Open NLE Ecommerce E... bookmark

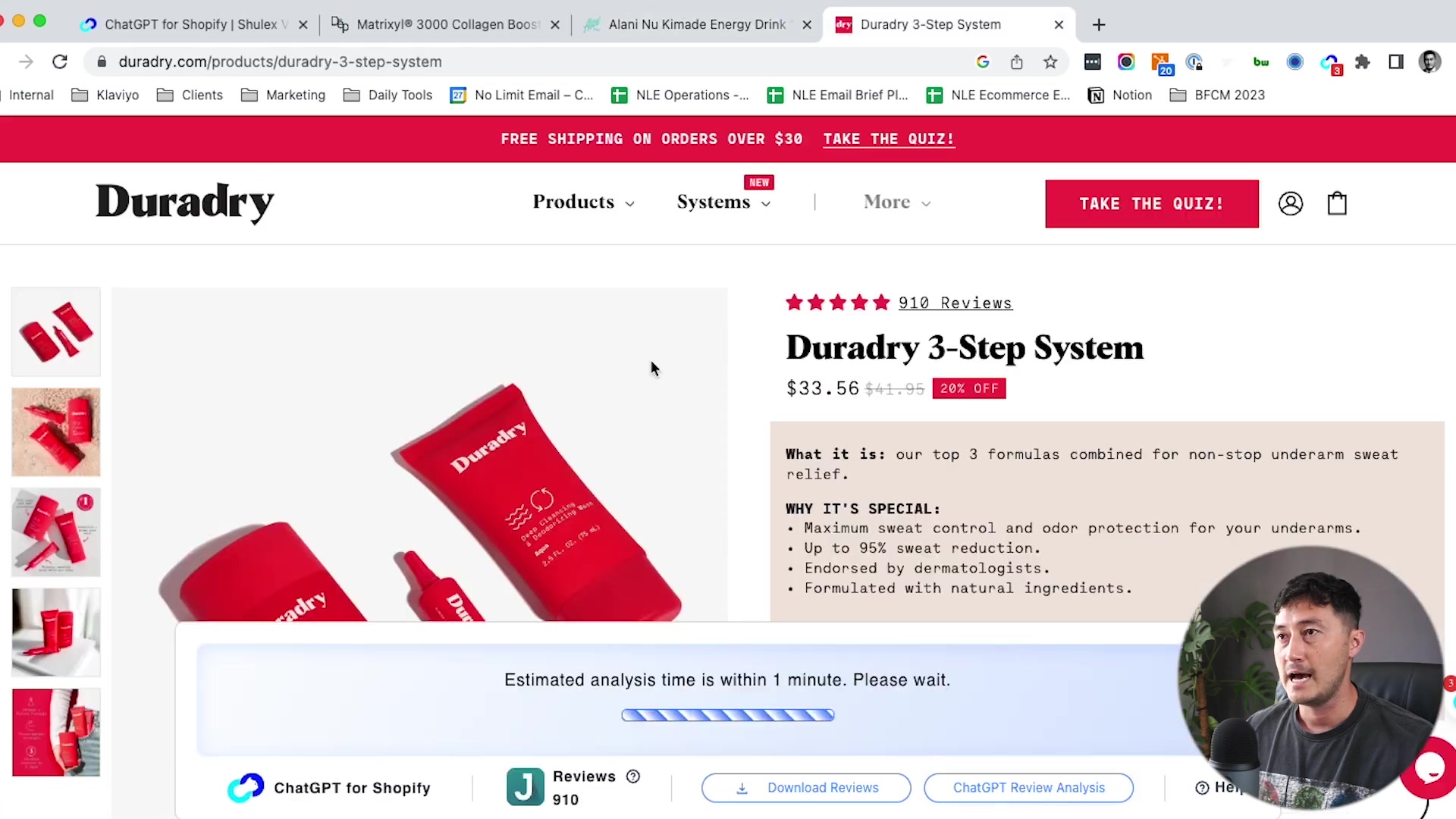click(x=998, y=95)
